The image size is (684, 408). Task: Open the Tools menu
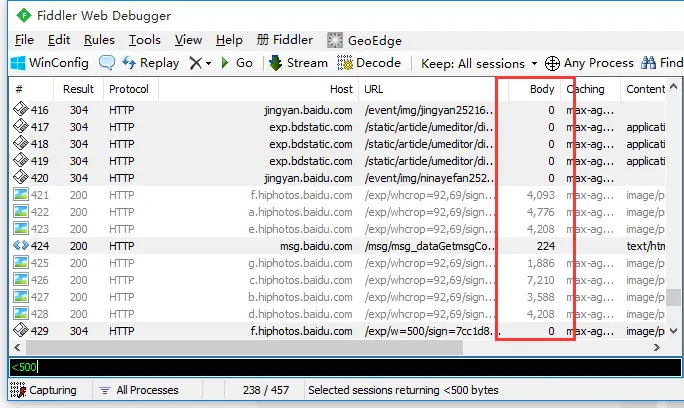tap(145, 40)
